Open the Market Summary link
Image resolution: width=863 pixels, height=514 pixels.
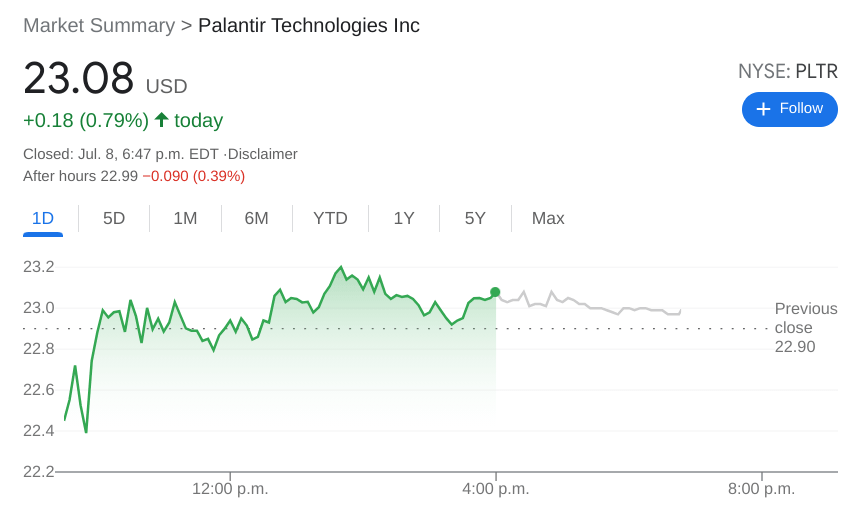[98, 26]
